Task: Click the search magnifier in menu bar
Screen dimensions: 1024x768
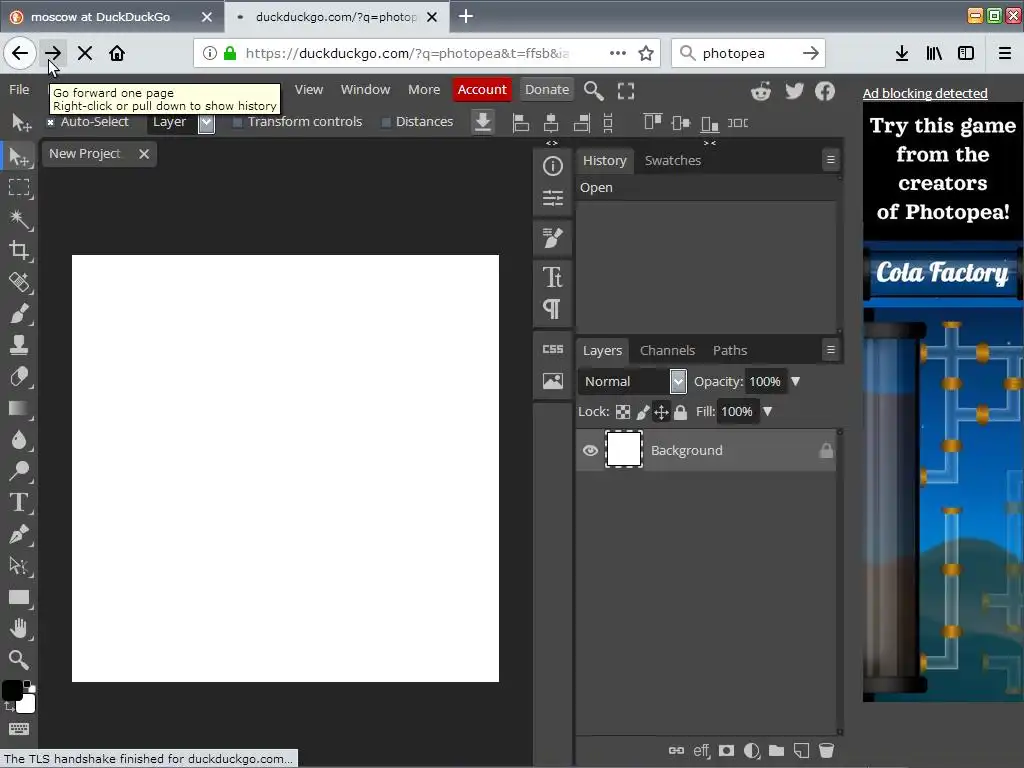Action: click(593, 91)
